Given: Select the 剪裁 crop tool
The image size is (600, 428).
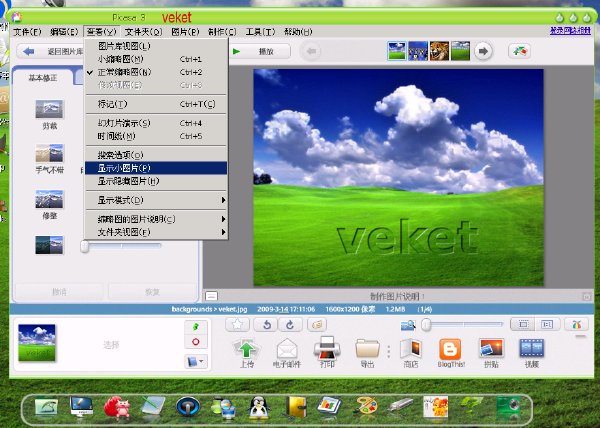Looking at the screenshot, I should (49, 115).
